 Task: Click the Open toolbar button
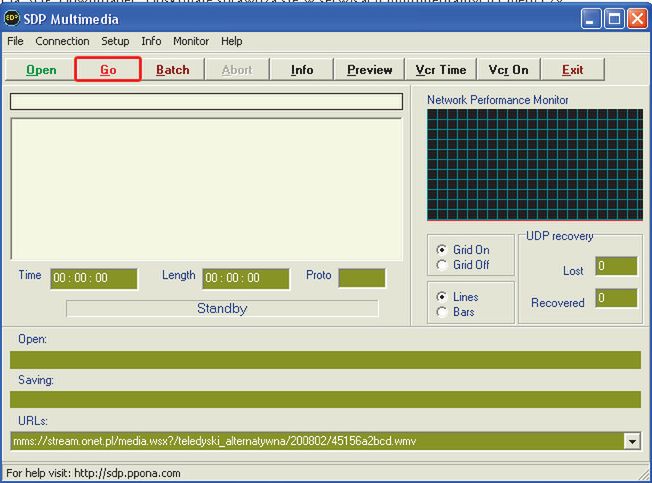(x=41, y=69)
